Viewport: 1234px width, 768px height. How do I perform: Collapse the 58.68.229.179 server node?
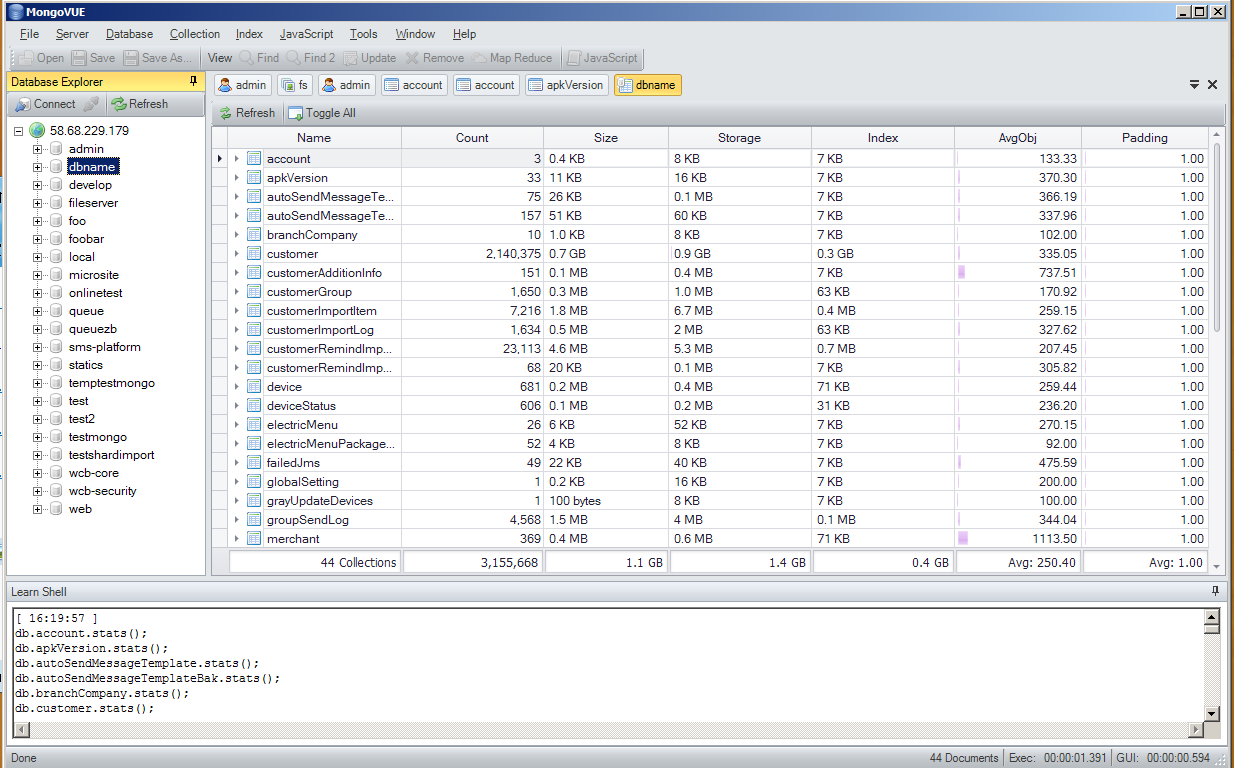coord(19,131)
